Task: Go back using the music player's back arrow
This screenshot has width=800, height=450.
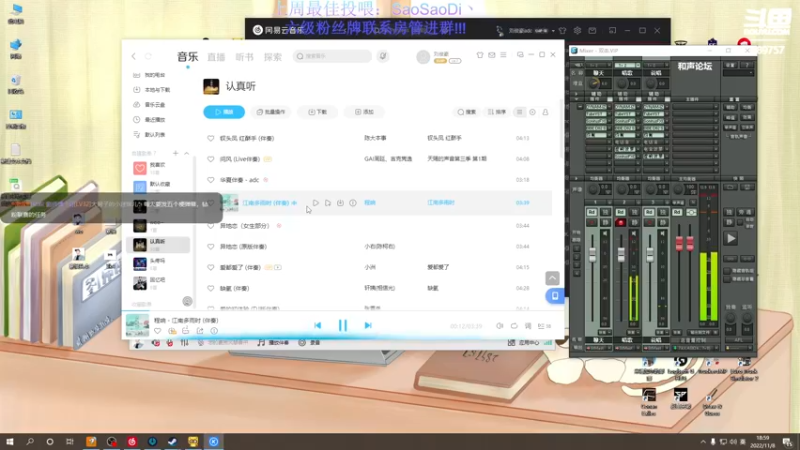Action: [134, 56]
